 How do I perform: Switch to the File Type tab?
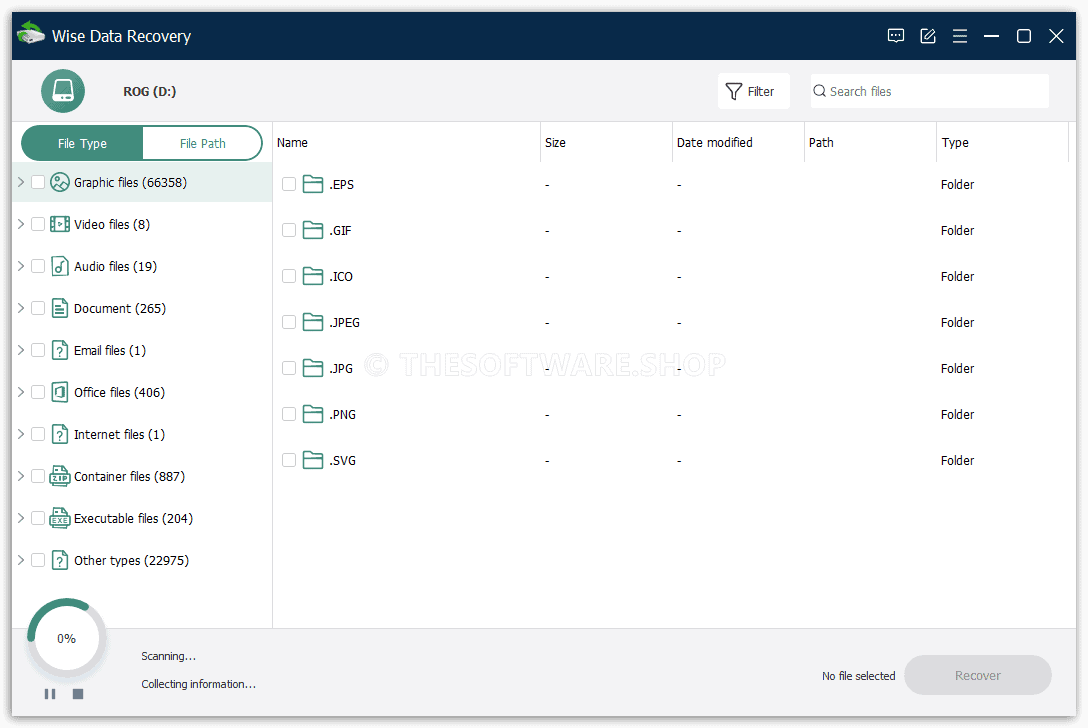pyautogui.click(x=82, y=144)
